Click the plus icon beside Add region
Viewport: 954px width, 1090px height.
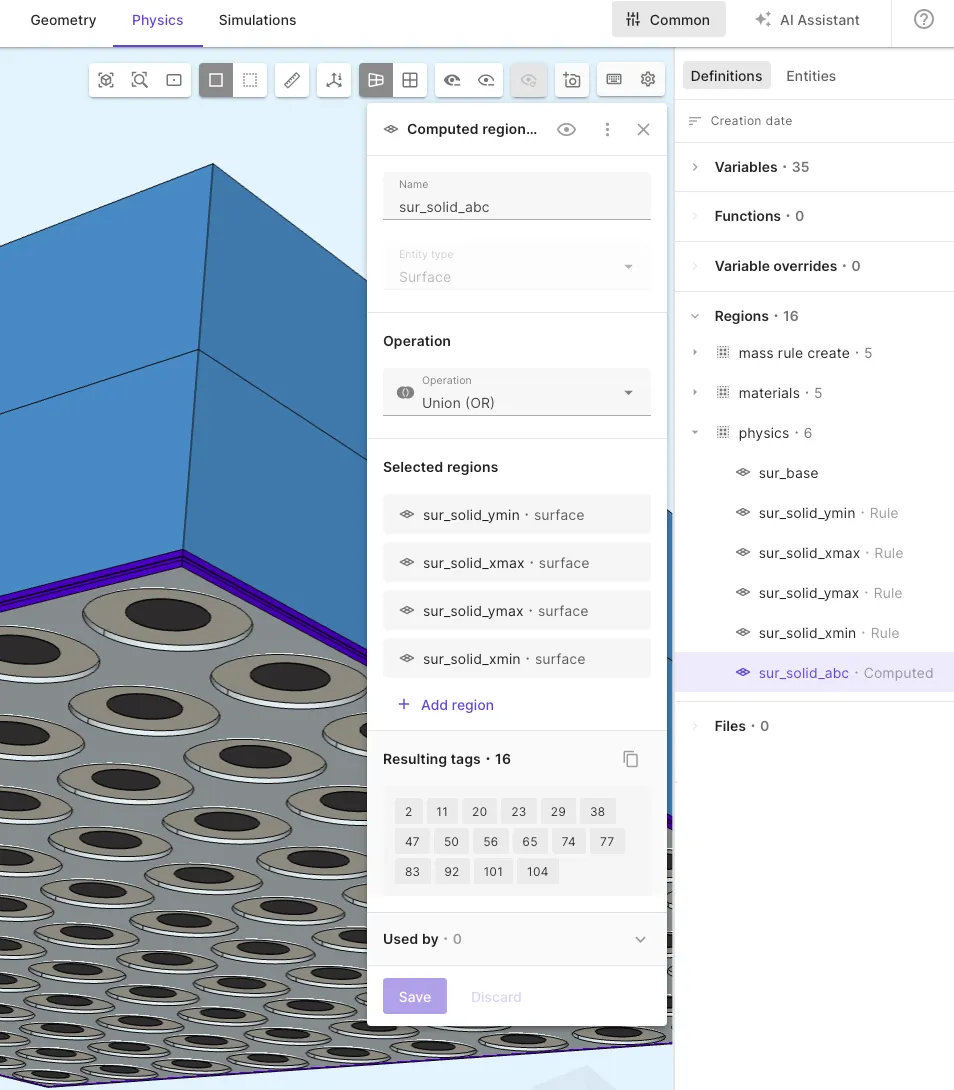403,704
